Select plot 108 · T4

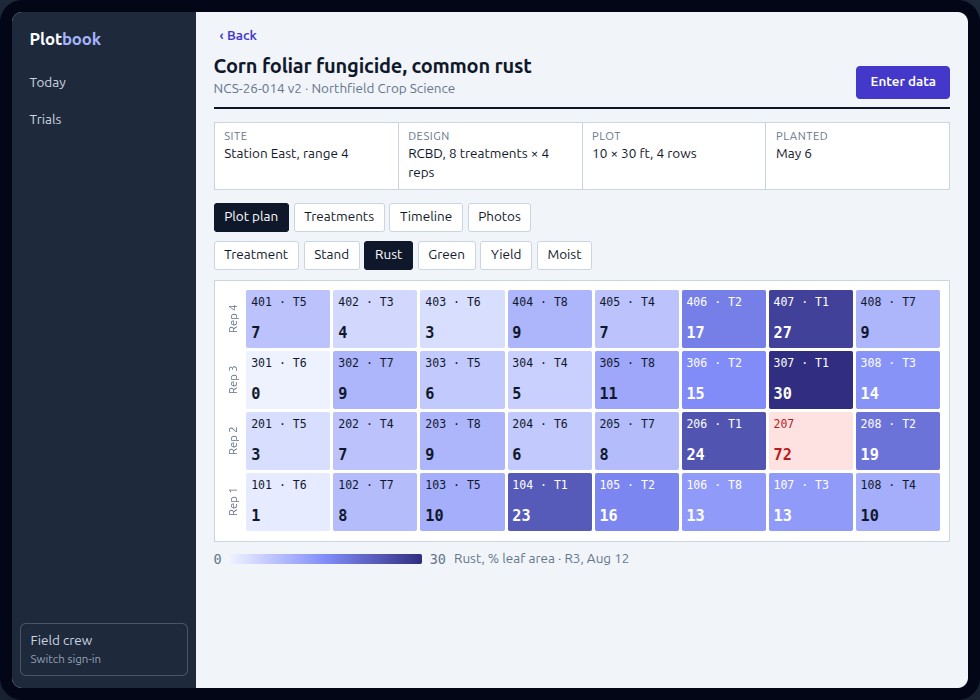point(898,502)
